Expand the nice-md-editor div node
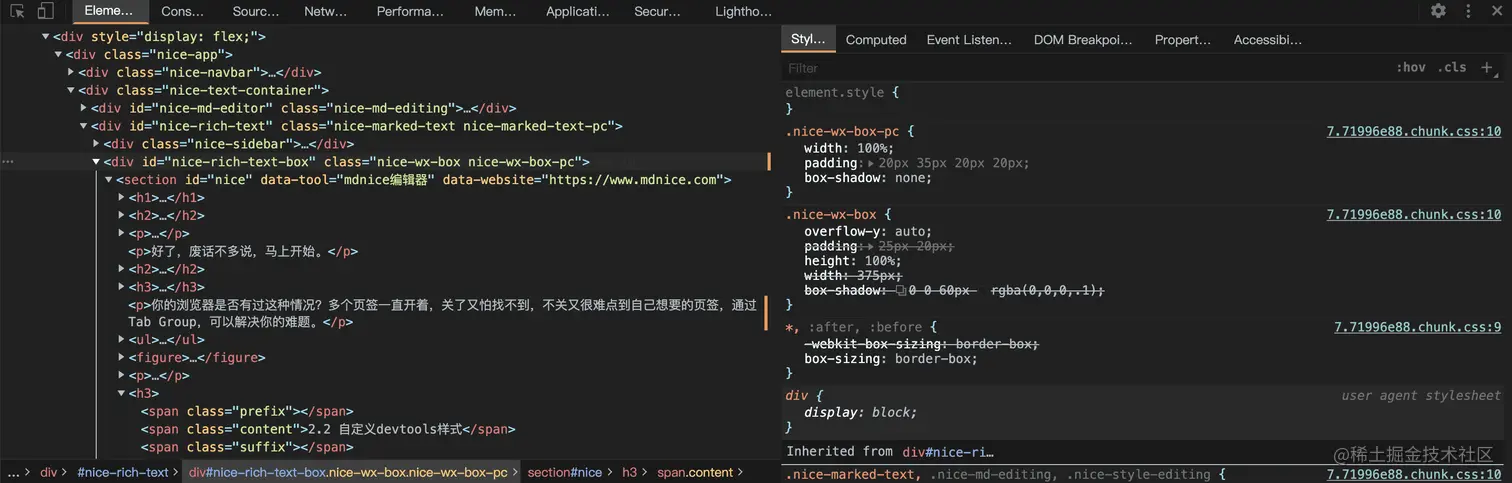Screen dimensions: 1512x483 (x=83, y=108)
